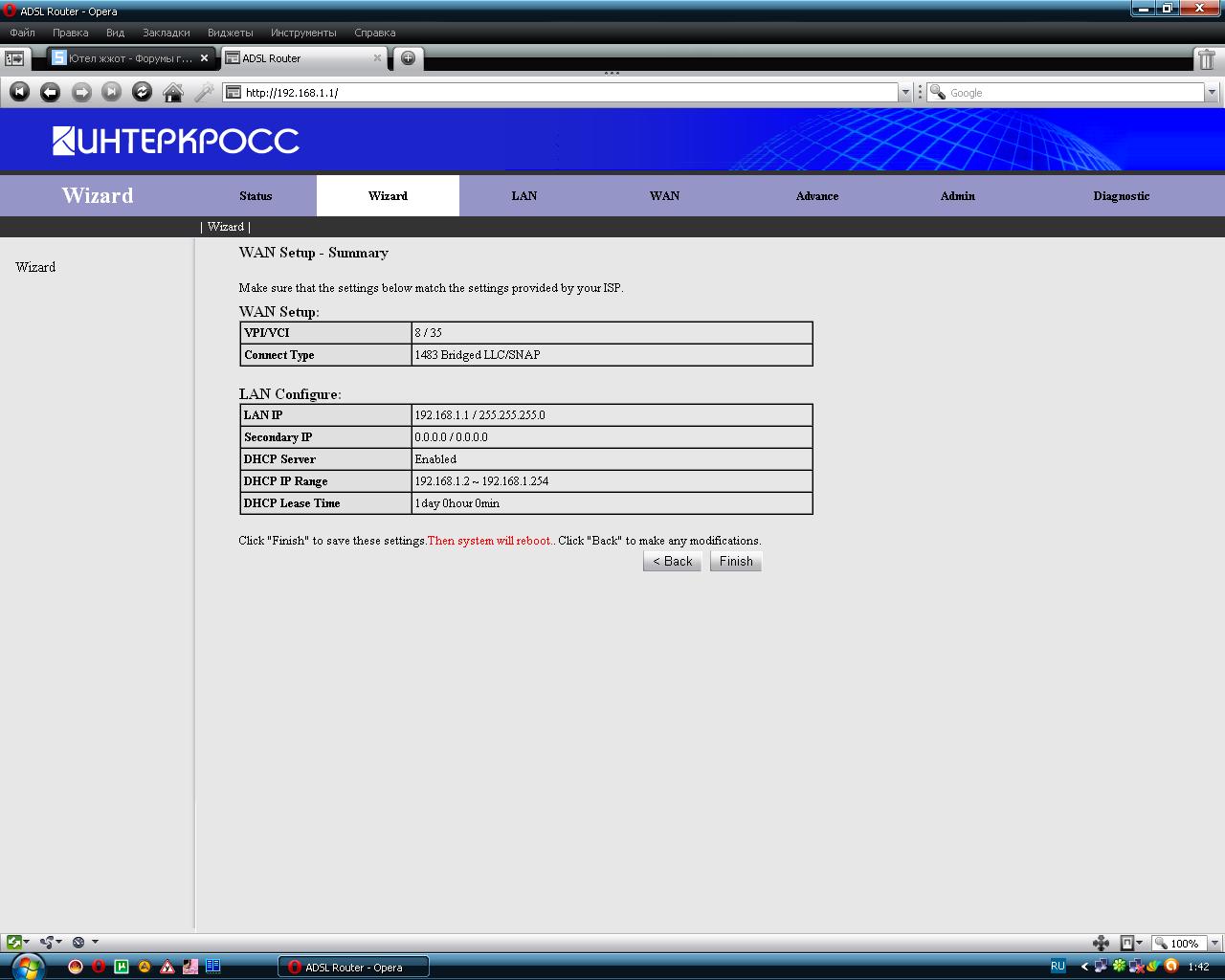Launch the quick launch Opera icon in taskbar
Screen dimensions: 1225x980
(99, 967)
